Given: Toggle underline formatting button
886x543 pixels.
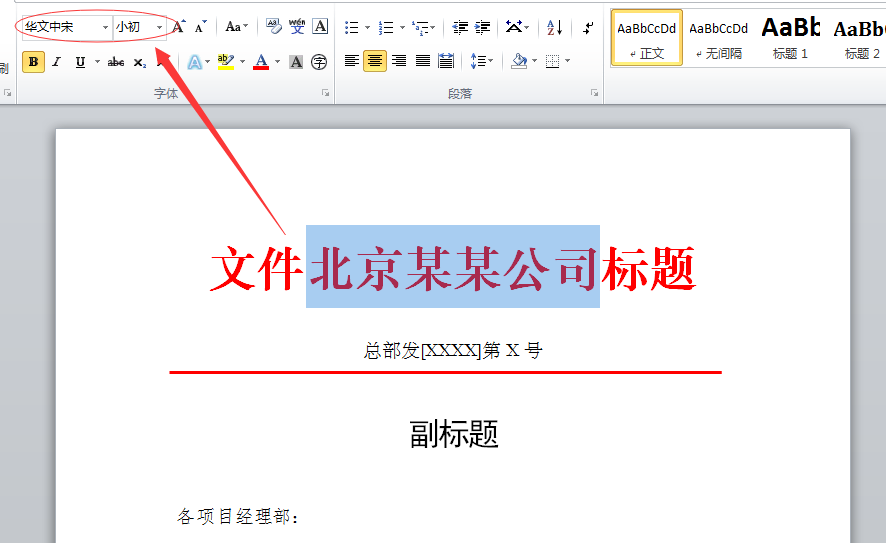Looking at the screenshot, I should [80, 62].
